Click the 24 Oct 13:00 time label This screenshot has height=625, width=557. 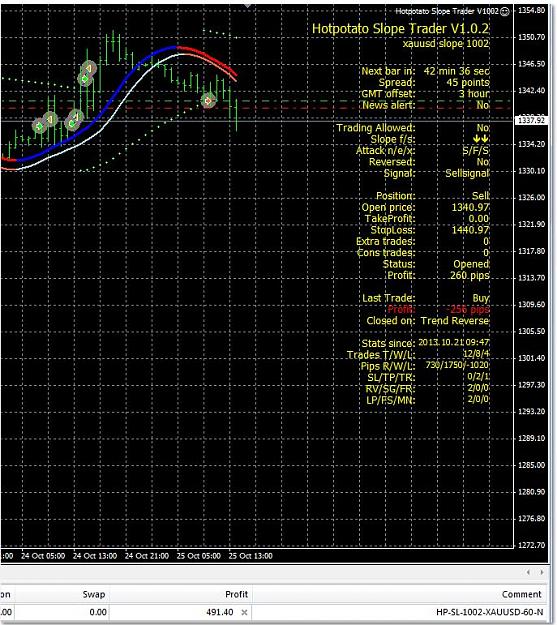pos(95,556)
